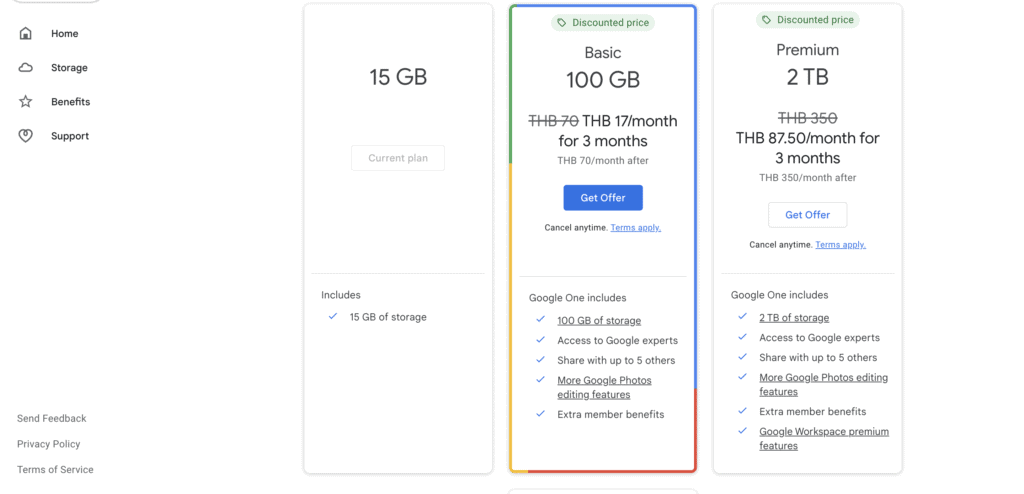
Task: Click the Benefits star icon
Action: [25, 102]
